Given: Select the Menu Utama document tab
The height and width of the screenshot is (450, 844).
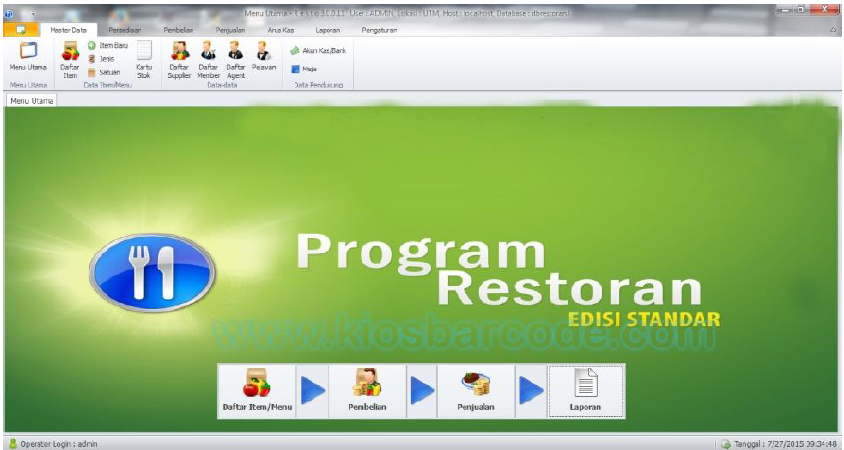Looking at the screenshot, I should 31,101.
